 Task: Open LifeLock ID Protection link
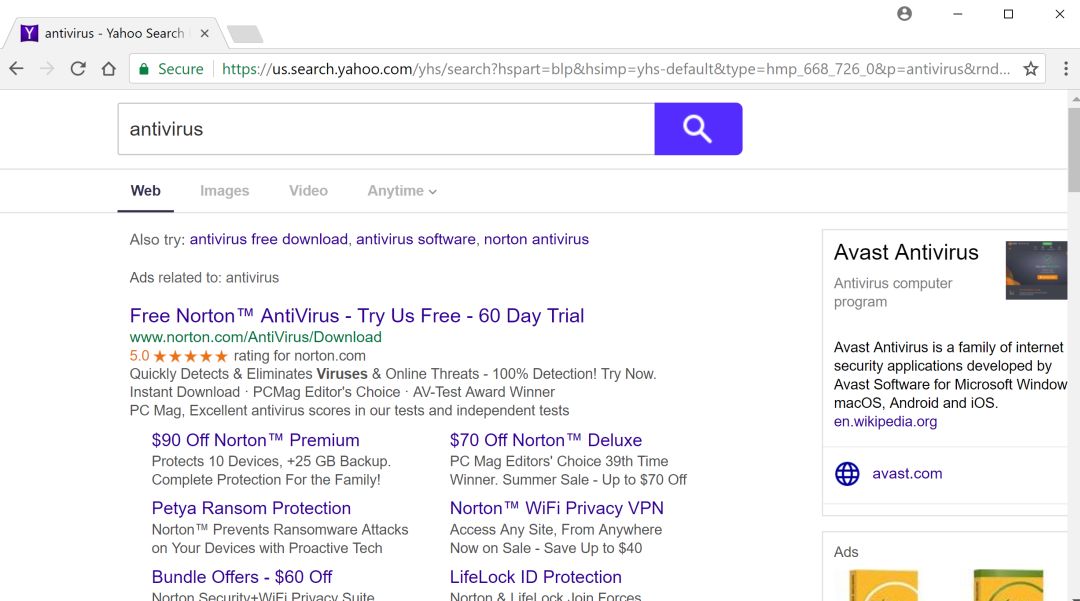pyautogui.click(x=535, y=577)
